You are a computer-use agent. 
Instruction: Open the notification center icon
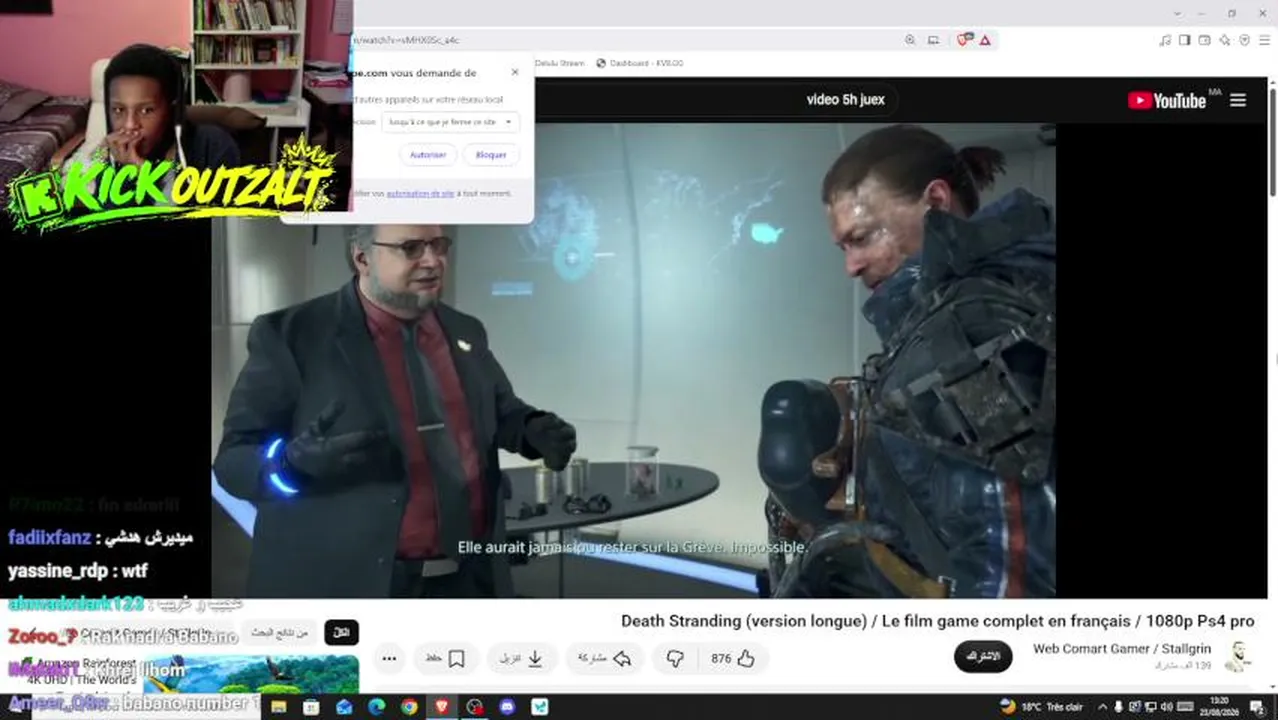click(x=1257, y=707)
